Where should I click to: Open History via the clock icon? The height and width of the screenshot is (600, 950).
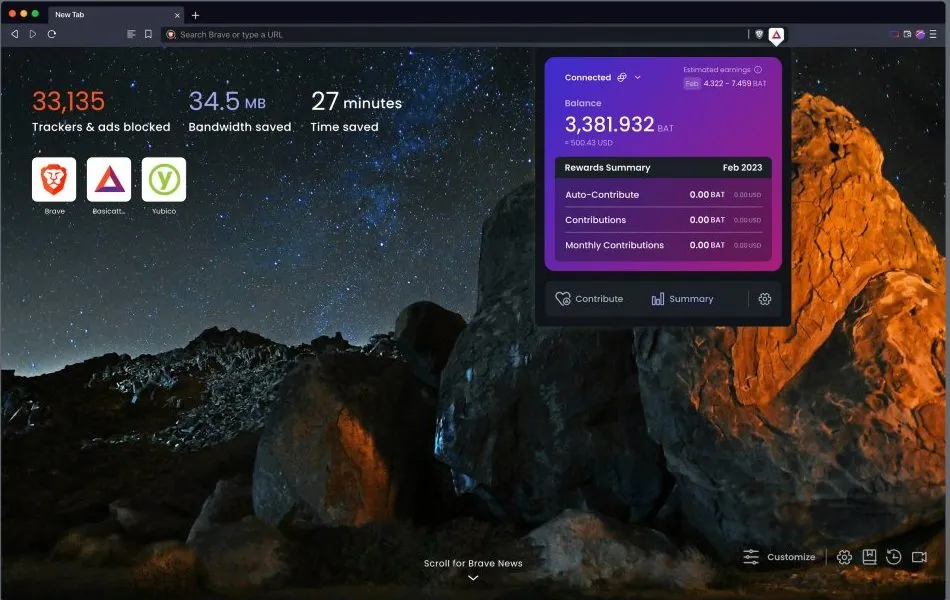(894, 557)
